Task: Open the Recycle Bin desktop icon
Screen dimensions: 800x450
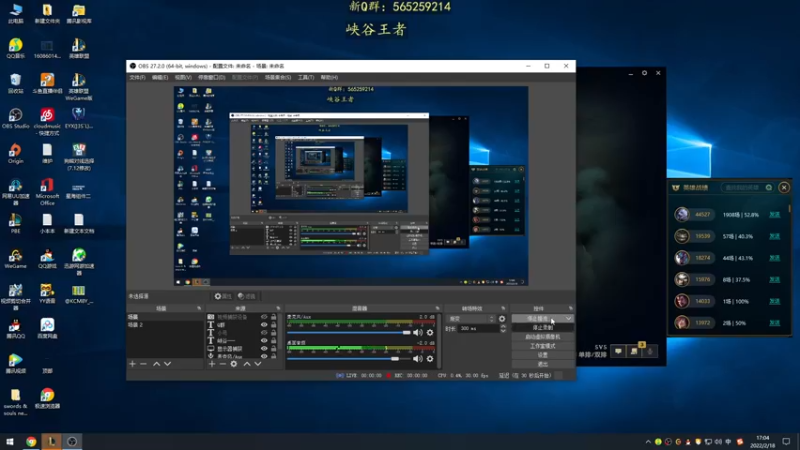Action: (15, 83)
